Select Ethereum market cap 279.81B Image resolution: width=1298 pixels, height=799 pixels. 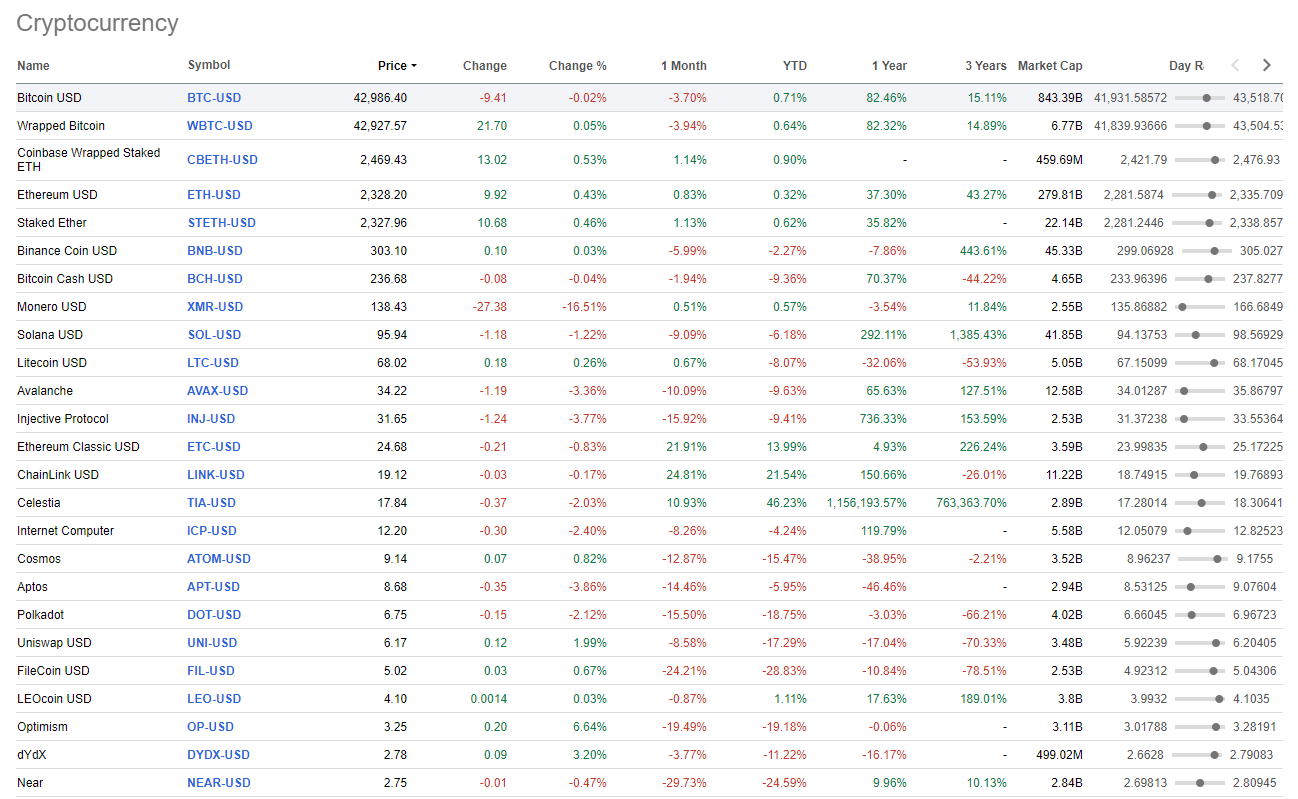(x=1060, y=195)
